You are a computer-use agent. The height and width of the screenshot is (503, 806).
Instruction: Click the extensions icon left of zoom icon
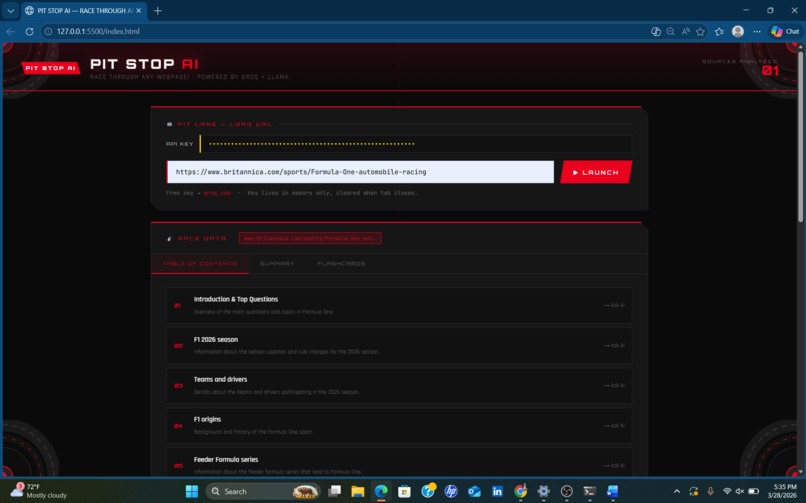(x=655, y=31)
